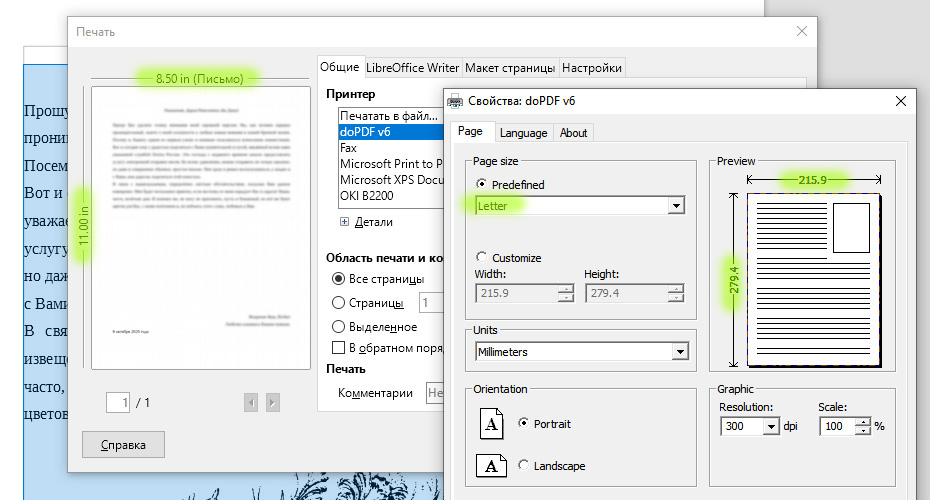Open the About tab
The height and width of the screenshot is (500, 930).
pyautogui.click(x=573, y=133)
